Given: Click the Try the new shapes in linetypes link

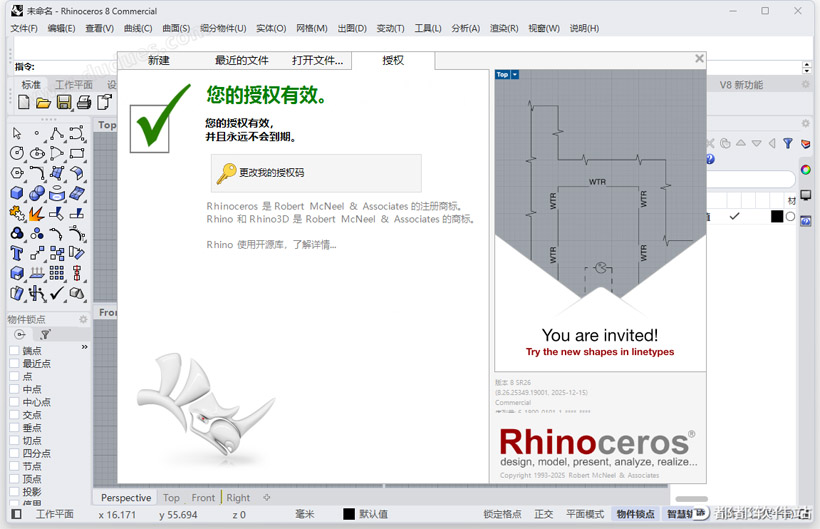Looking at the screenshot, I should click(600, 352).
